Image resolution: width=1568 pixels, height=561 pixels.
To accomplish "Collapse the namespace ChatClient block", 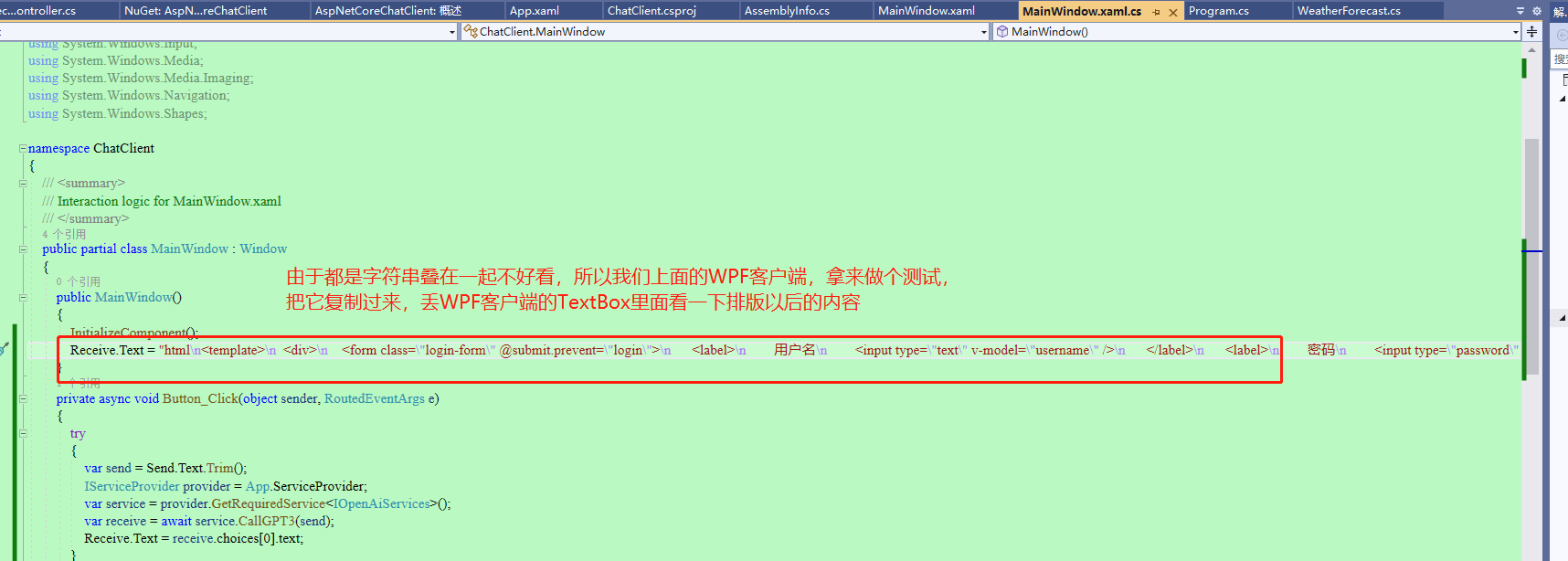I will click(23, 148).
